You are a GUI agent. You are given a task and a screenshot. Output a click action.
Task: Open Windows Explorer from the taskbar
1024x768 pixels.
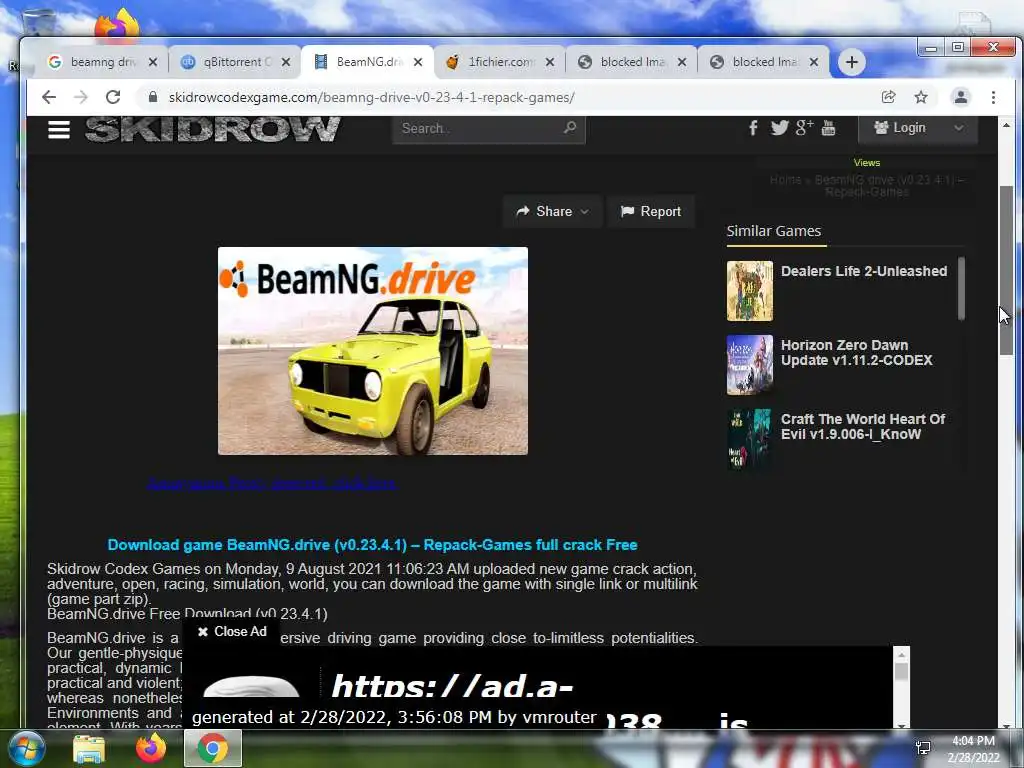click(89, 748)
